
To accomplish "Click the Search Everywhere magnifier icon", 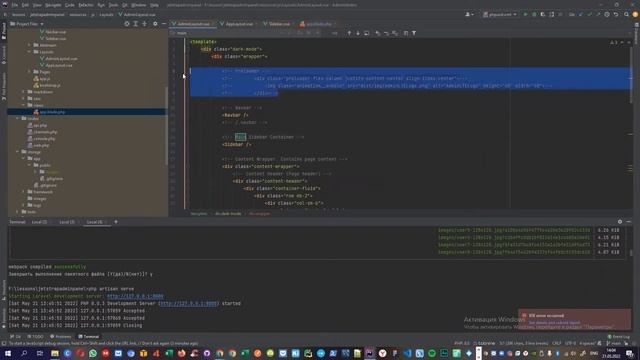I will [626, 14].
